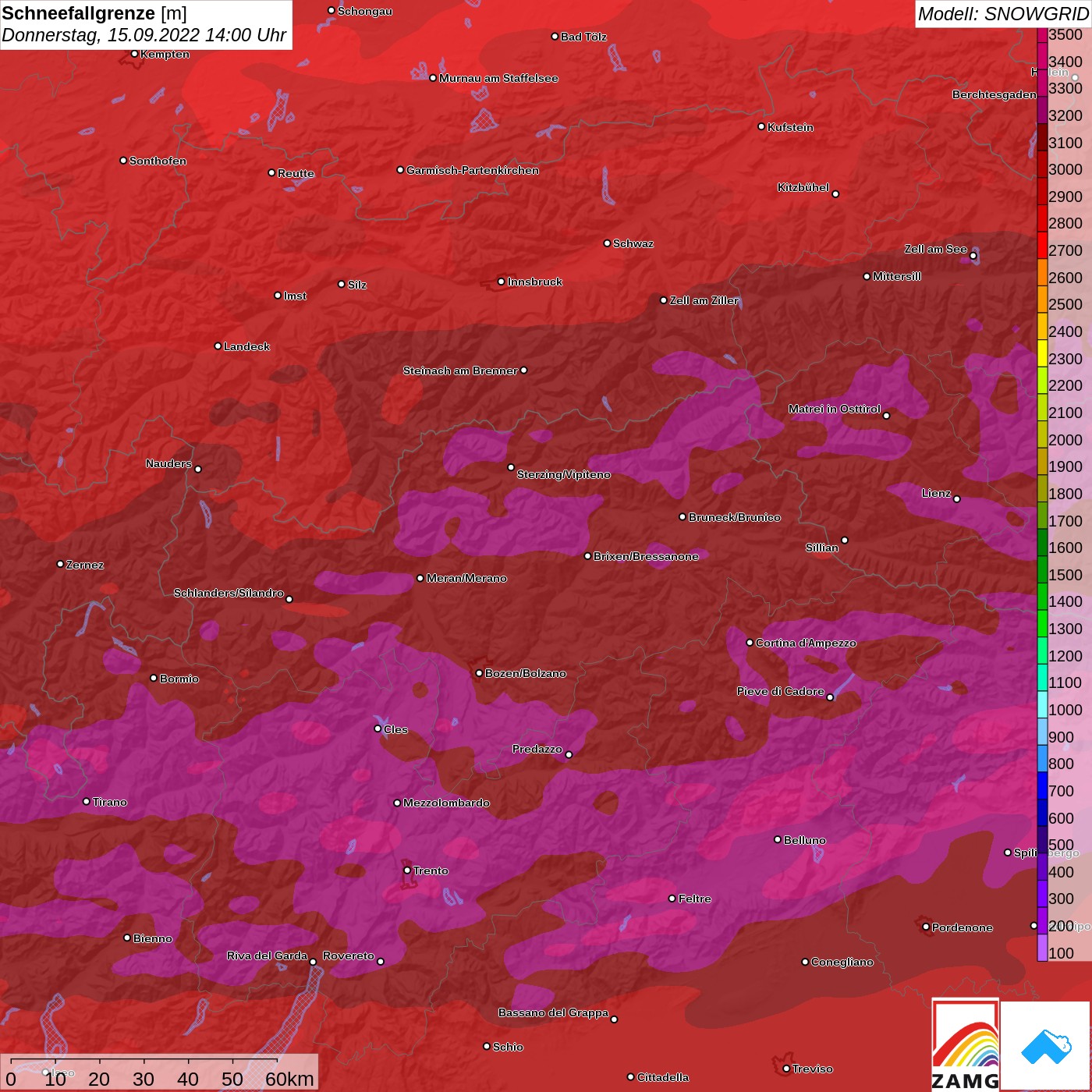Click the Modell: SNOWGRID label
The width and height of the screenshot is (1092, 1092).
[1003, 13]
